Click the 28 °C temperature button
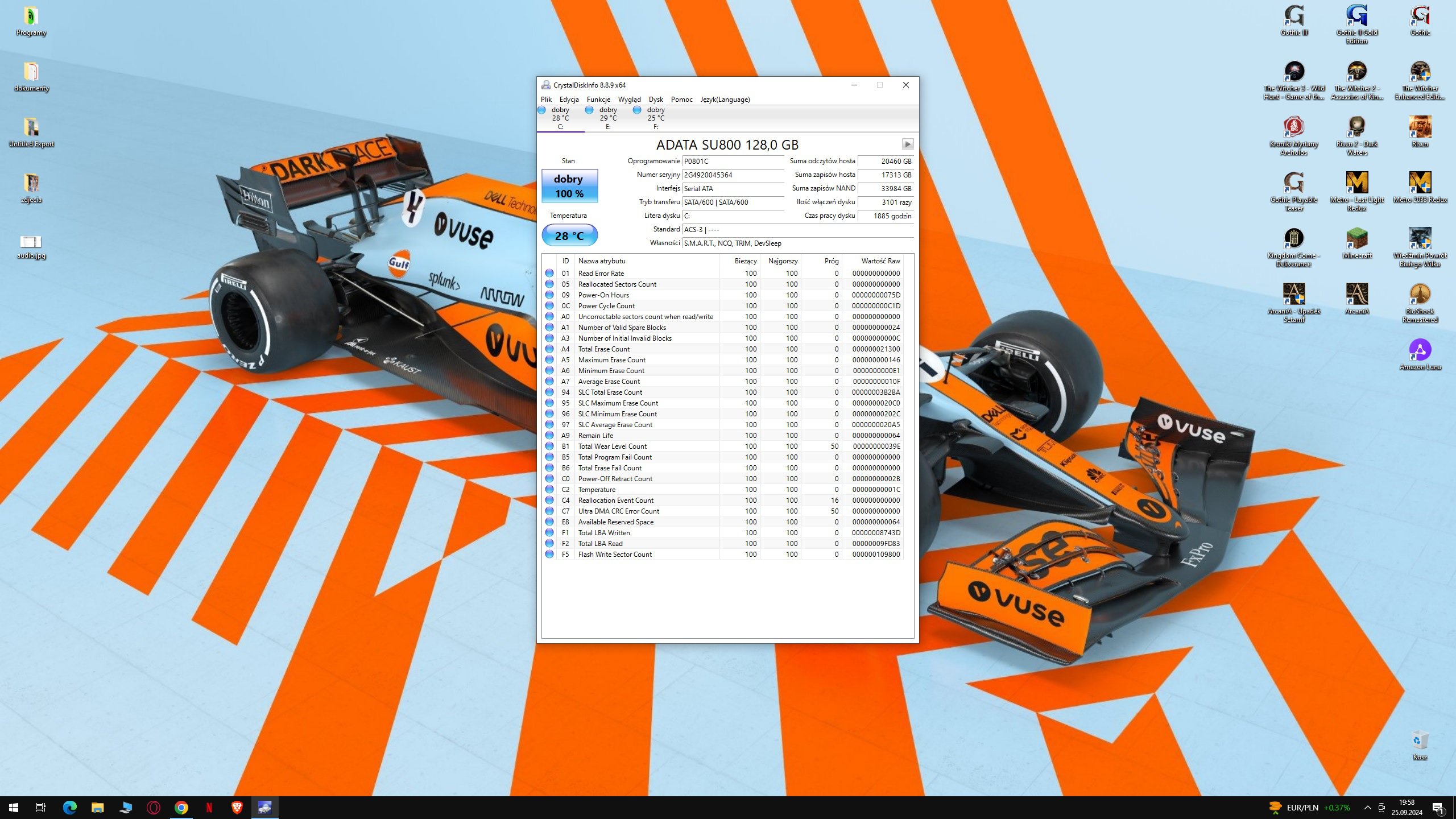This screenshot has height=819, width=1456. coord(569,235)
